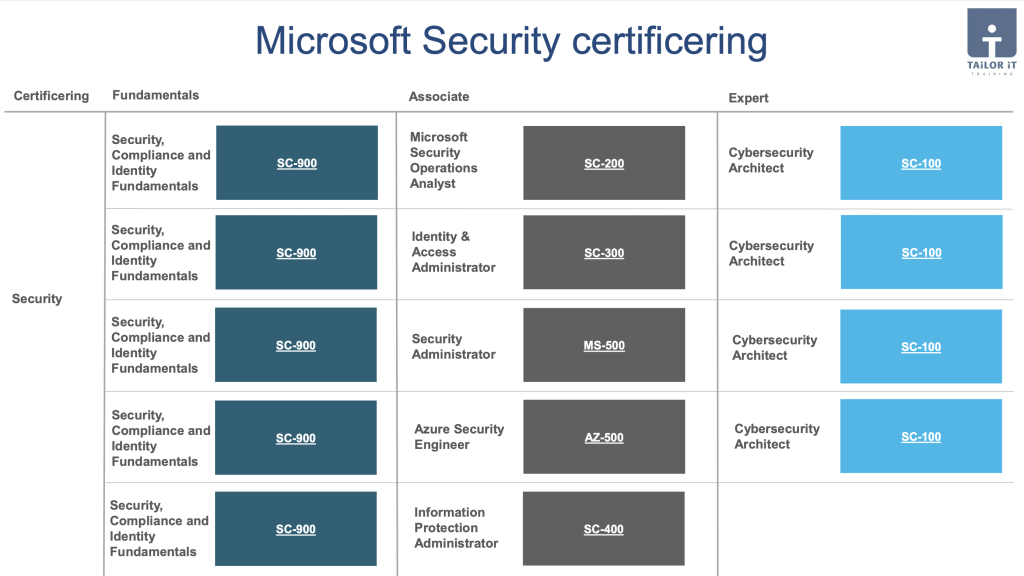Select the Associate column header

click(439, 97)
